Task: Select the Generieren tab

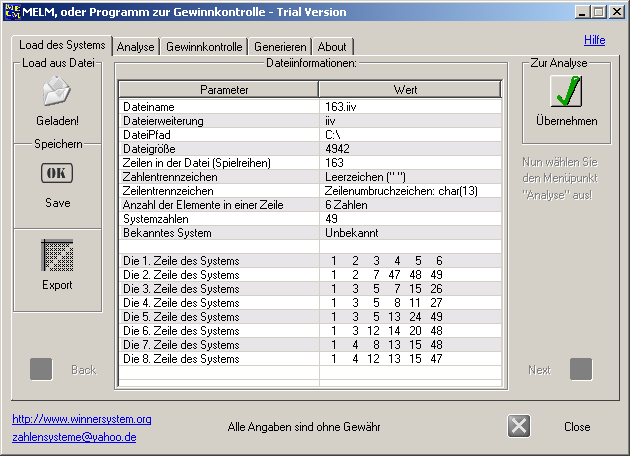Action: pyautogui.click(x=280, y=47)
